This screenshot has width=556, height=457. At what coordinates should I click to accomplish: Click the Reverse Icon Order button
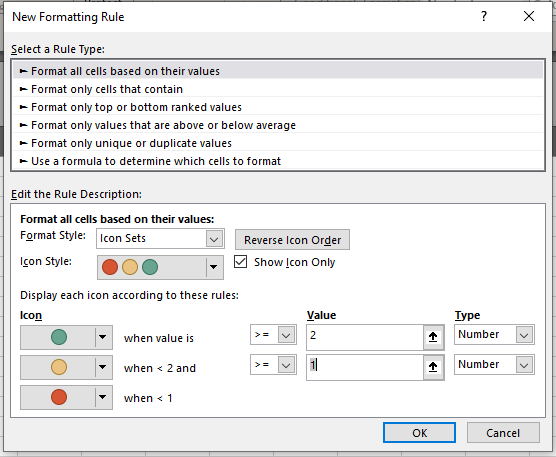coord(292,240)
